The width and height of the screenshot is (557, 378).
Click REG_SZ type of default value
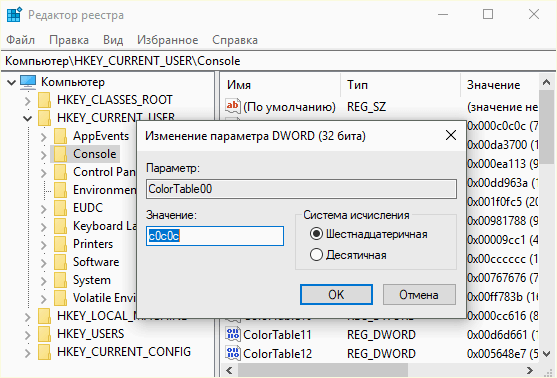point(367,107)
